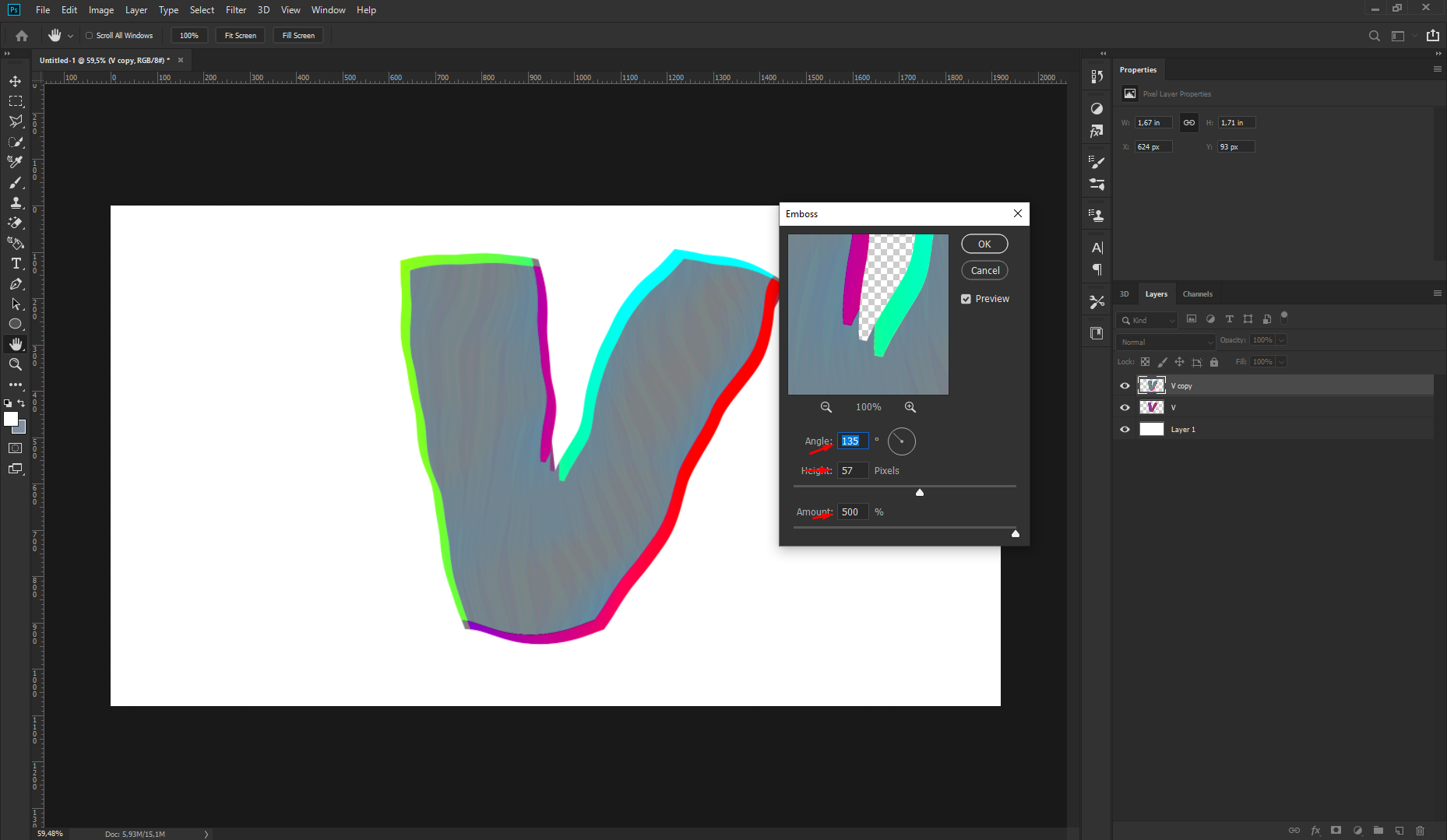Open the Paragraph panel icon
This screenshot has width=1447, height=840.
pos(1097,269)
